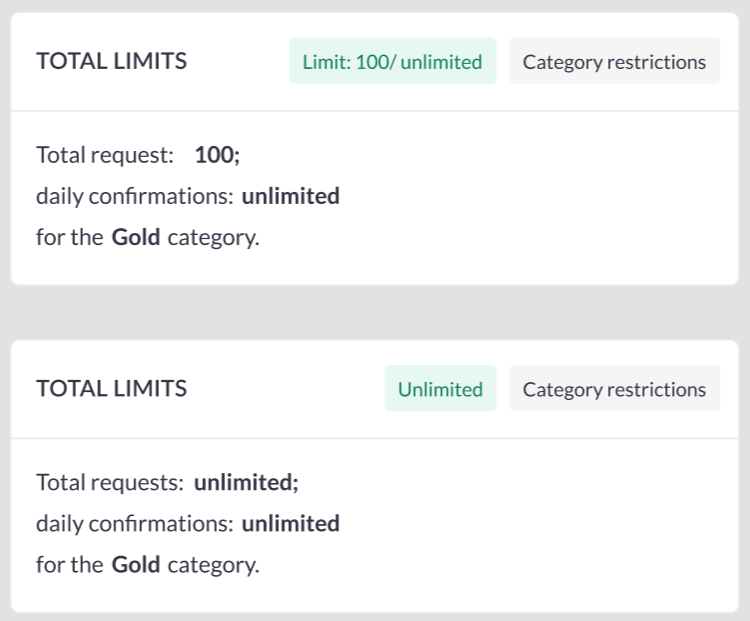750x621 pixels.
Task: Click "daily confirmations:" label in the lower card
Action: 135,524
